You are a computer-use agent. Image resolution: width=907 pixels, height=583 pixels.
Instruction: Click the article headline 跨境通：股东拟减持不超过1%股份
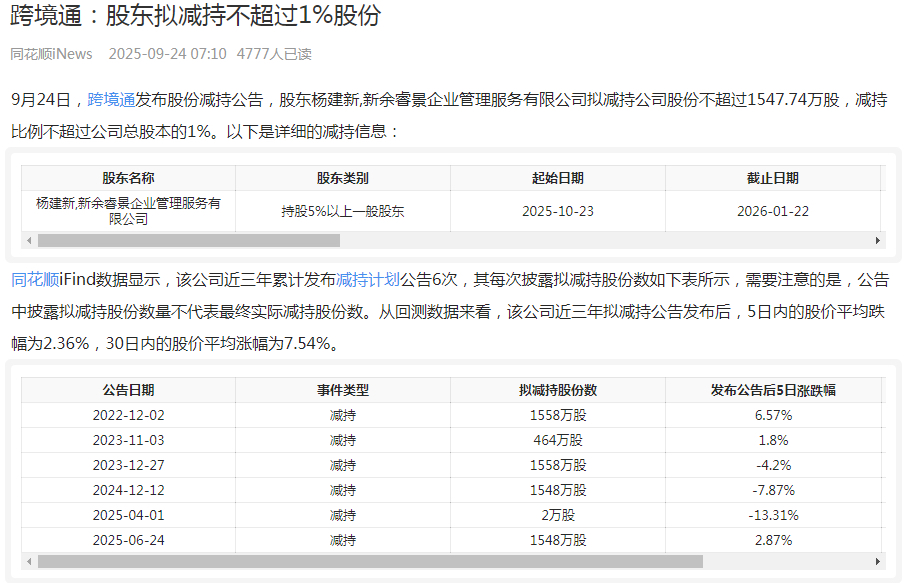pos(196,15)
